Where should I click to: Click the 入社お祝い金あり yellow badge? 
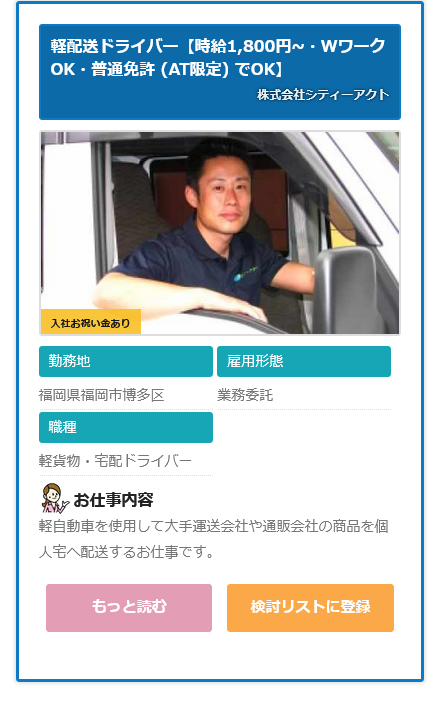pos(91,322)
